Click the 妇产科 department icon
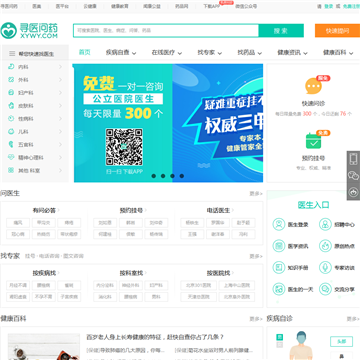Screen dimensions: 360x360 (11, 92)
